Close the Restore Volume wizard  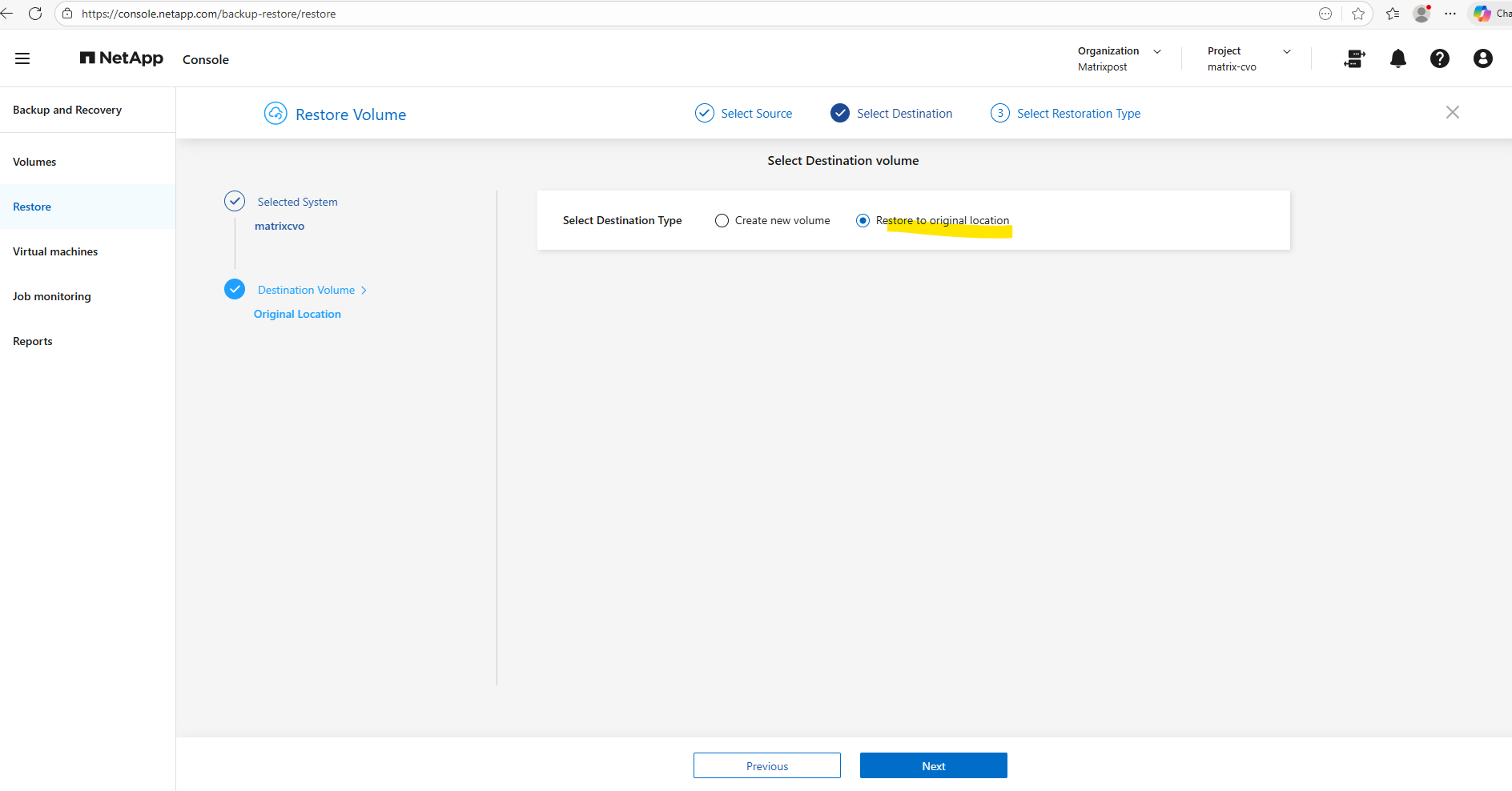pyautogui.click(x=1452, y=112)
